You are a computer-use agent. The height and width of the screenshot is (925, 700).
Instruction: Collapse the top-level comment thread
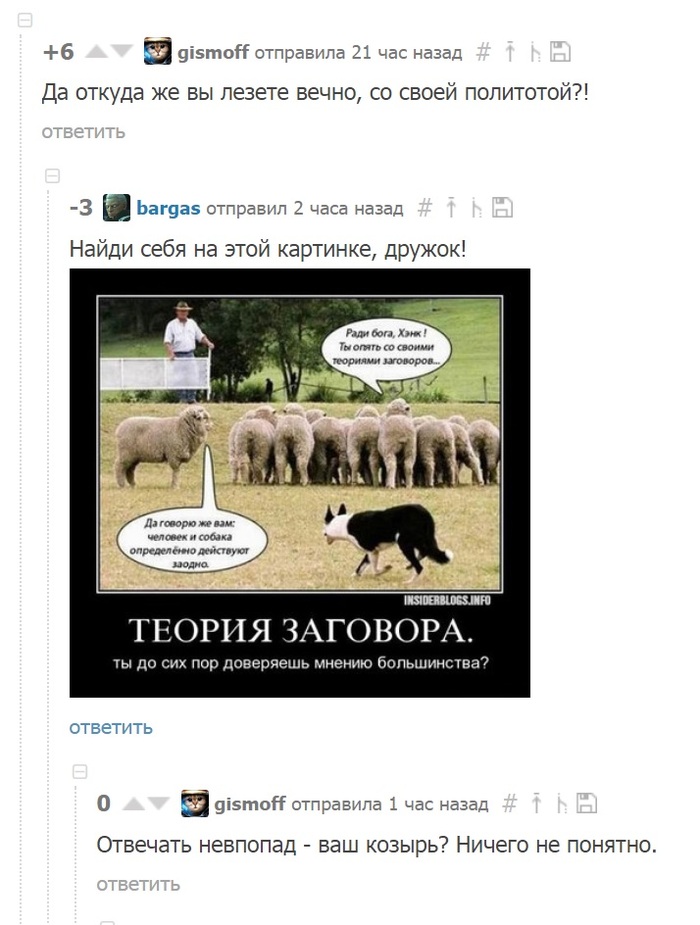[25, 21]
